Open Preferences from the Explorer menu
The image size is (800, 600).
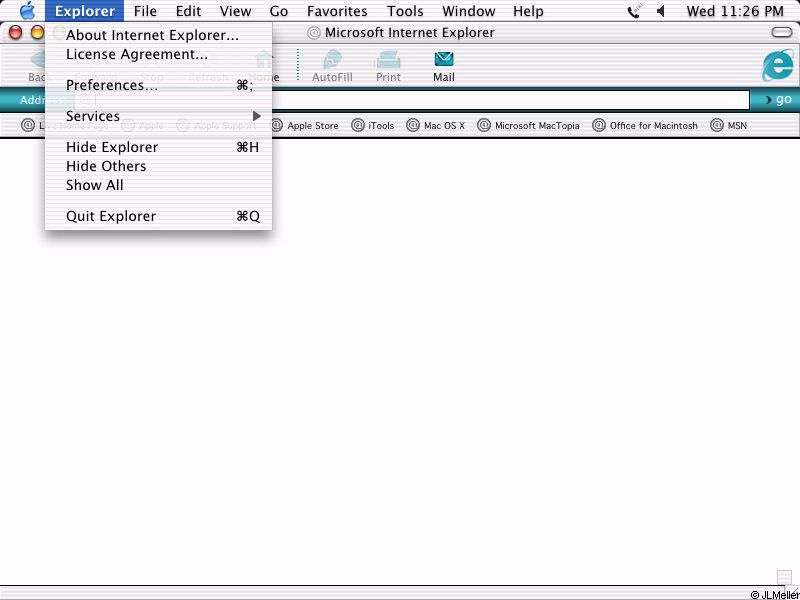pos(159,85)
